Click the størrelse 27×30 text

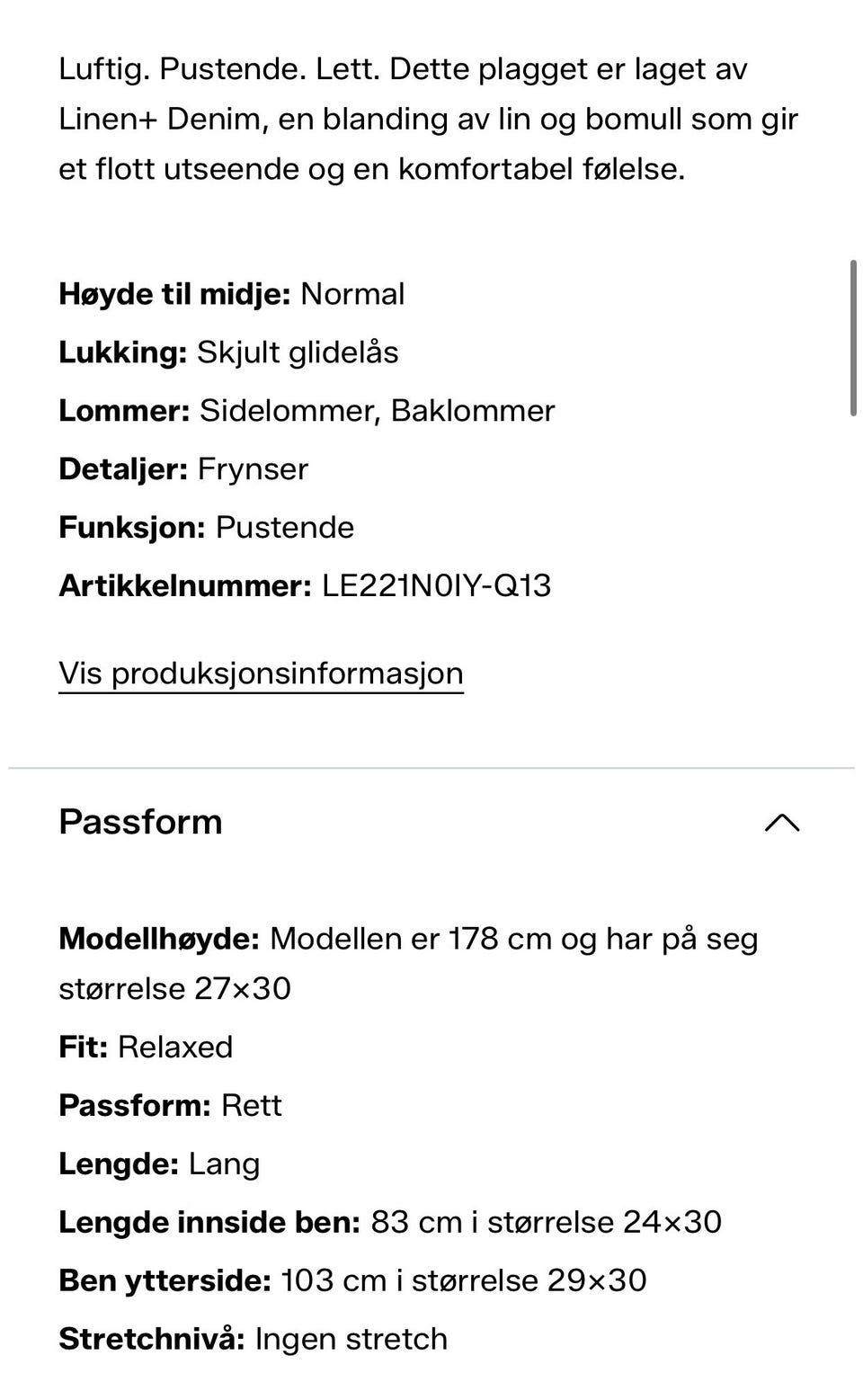[x=175, y=989]
